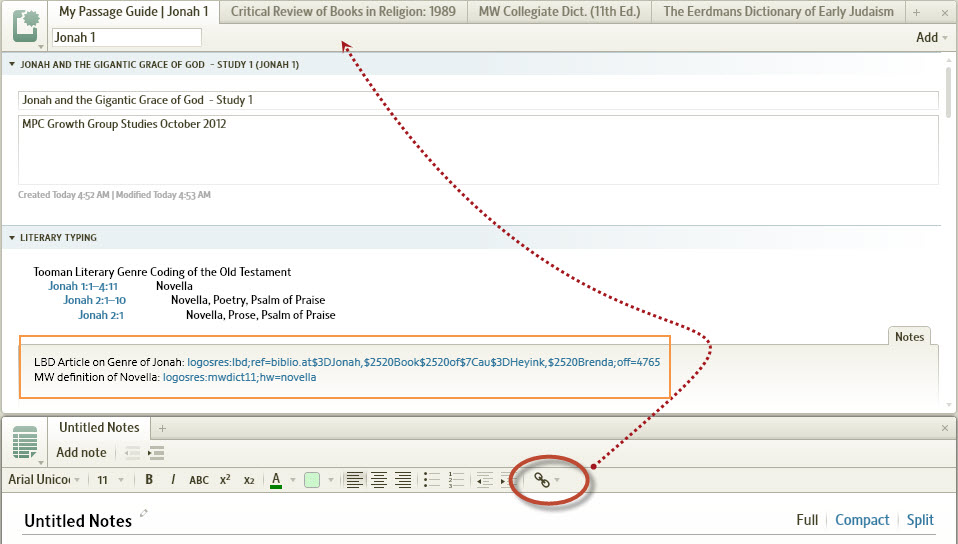Close the Untitled Notes panel

point(945,428)
